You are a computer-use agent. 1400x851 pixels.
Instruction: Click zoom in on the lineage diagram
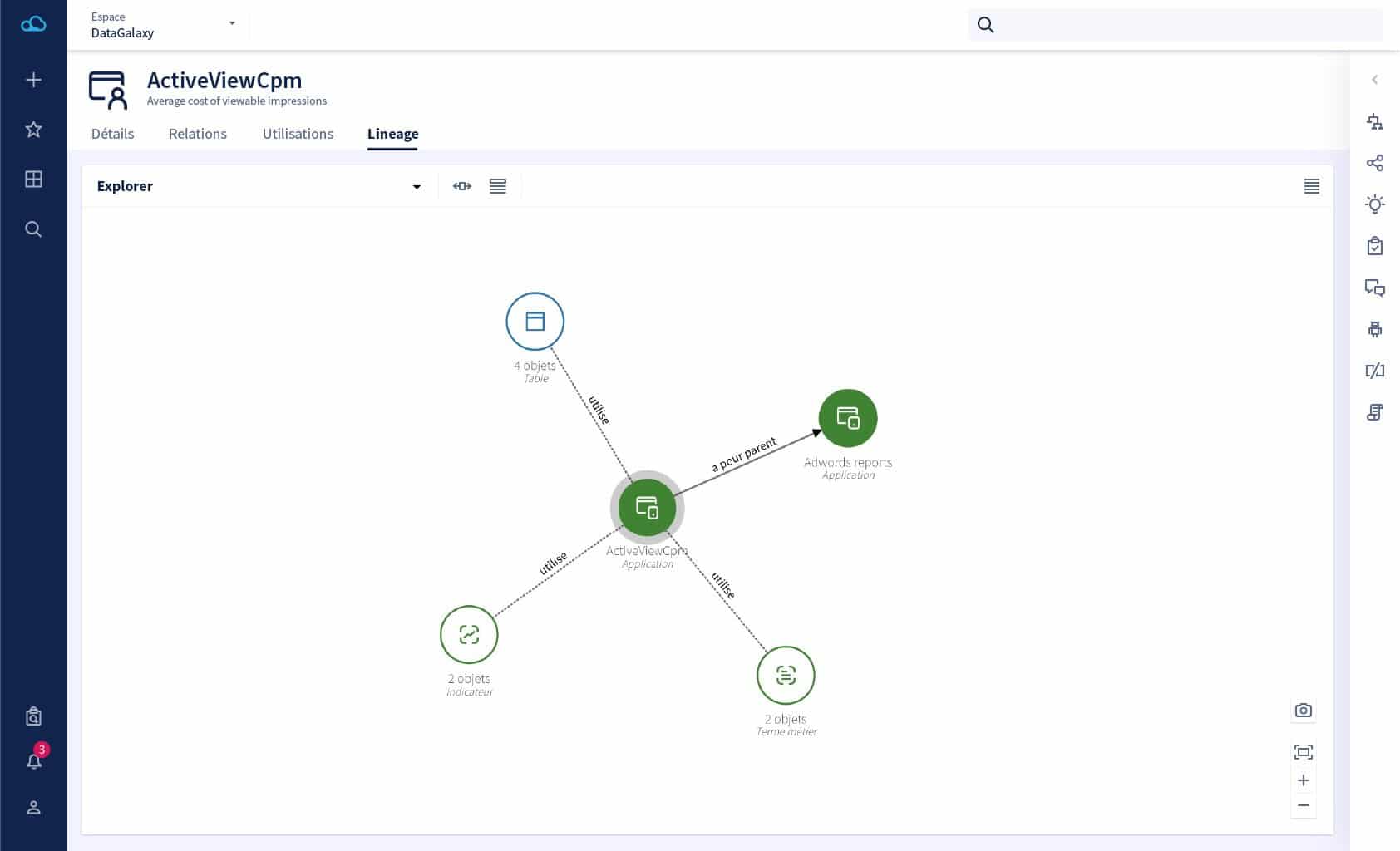point(1304,780)
